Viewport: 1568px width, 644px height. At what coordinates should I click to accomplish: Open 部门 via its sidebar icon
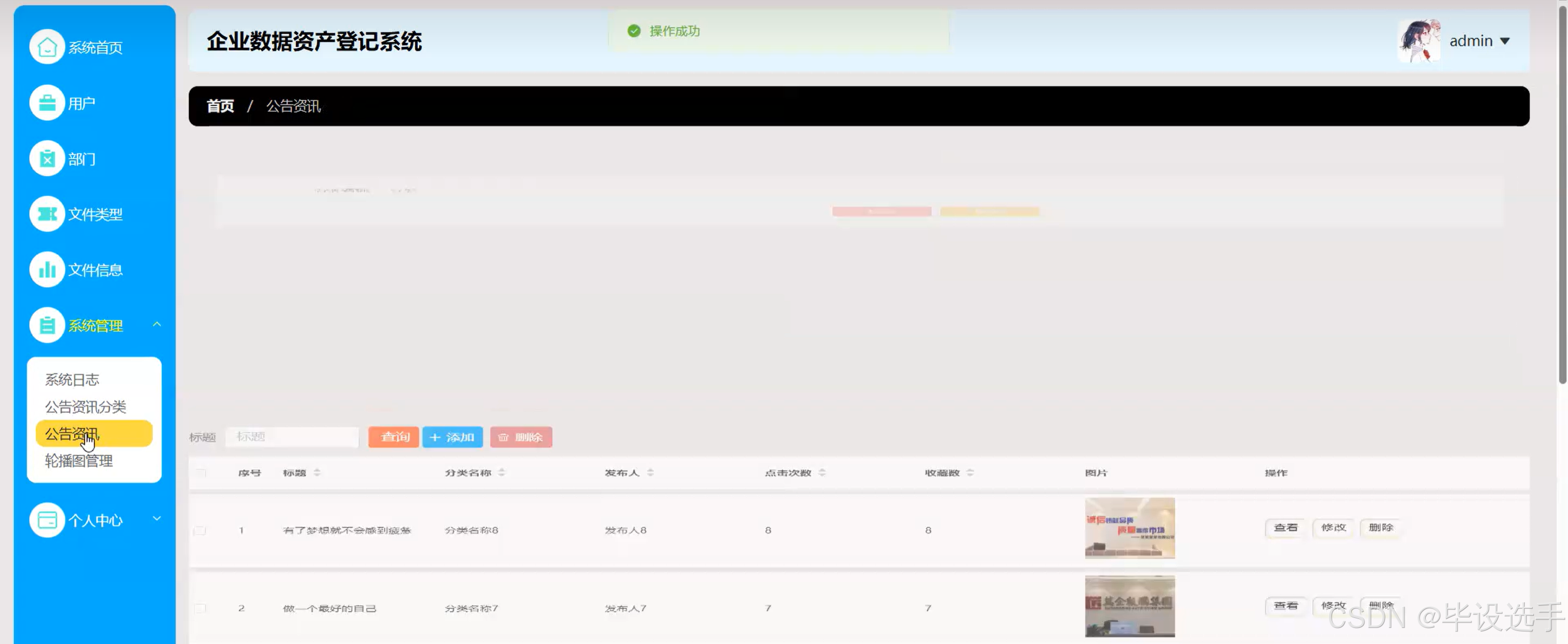click(47, 159)
